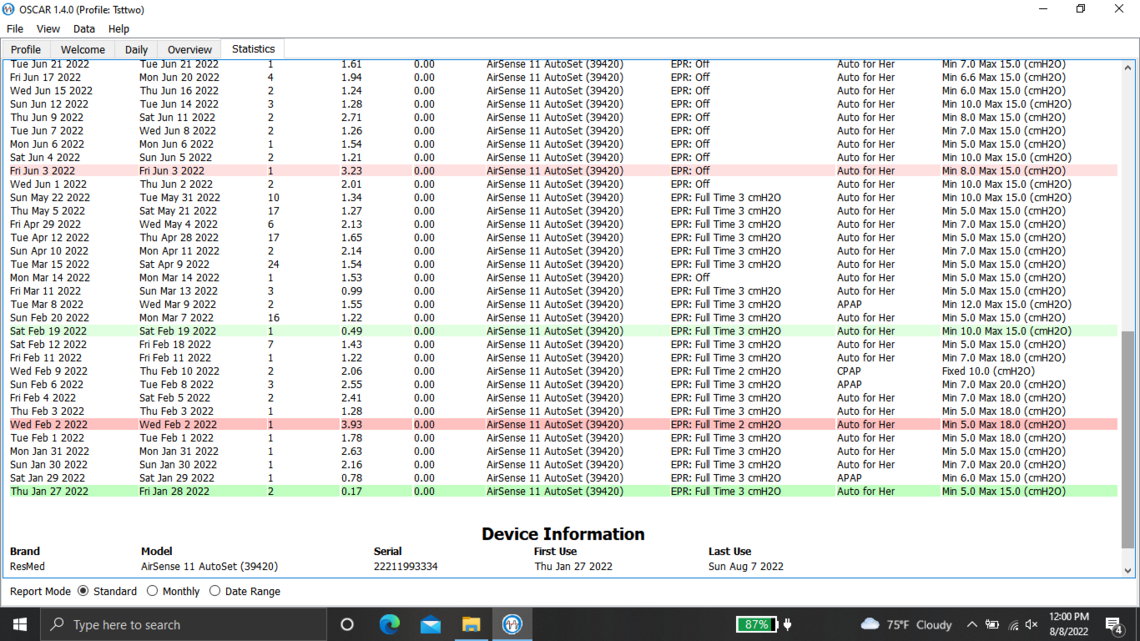Open File Explorer from taskbar
This screenshot has height=641, width=1140.
coord(471,624)
